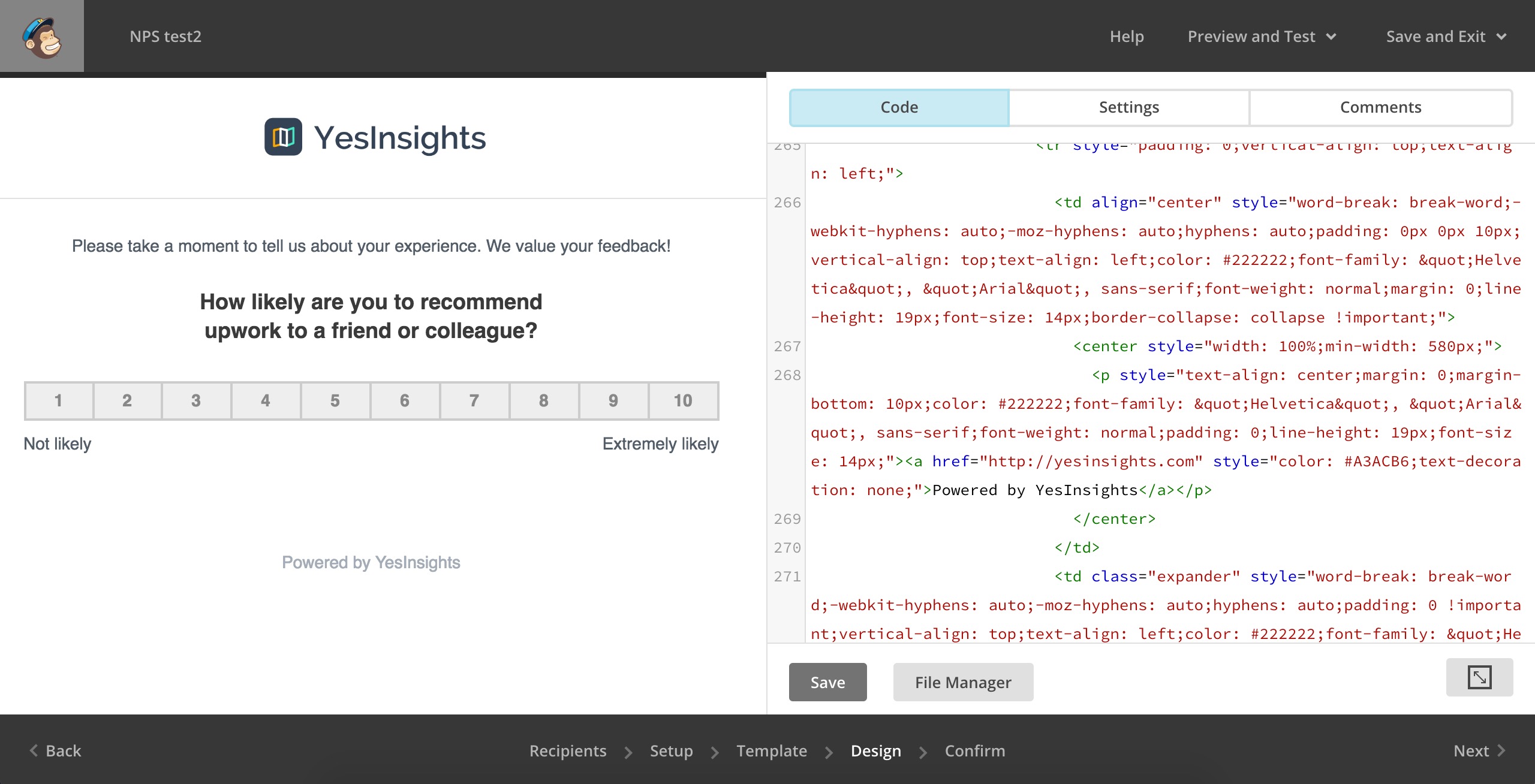
Task: Click line number 270 in the gutter
Action: click(787, 548)
